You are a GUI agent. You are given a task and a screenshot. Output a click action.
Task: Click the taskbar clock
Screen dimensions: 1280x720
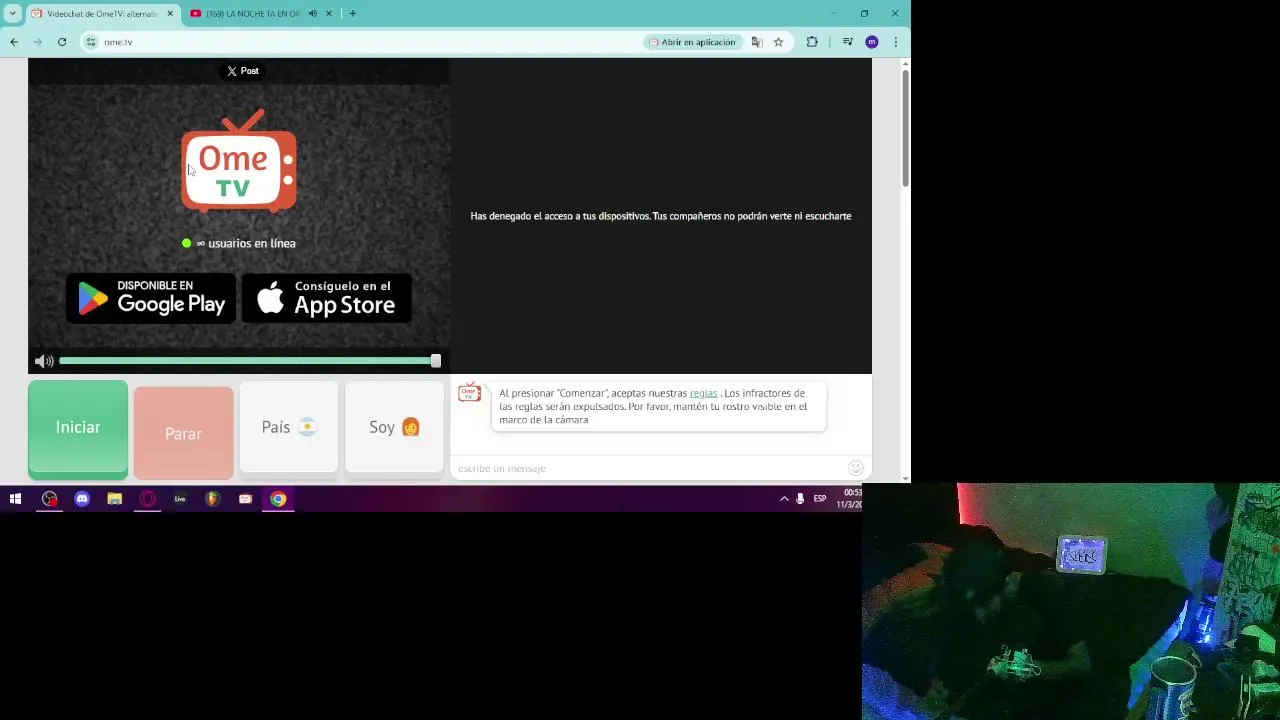click(x=851, y=499)
